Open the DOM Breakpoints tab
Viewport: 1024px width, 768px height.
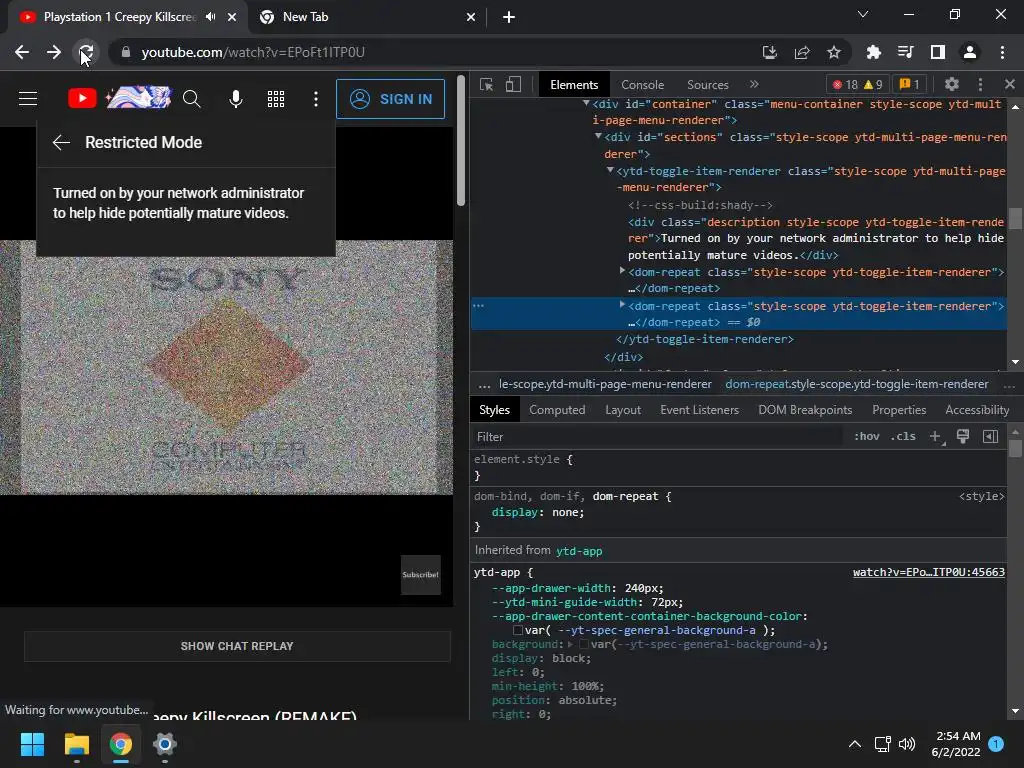805,410
